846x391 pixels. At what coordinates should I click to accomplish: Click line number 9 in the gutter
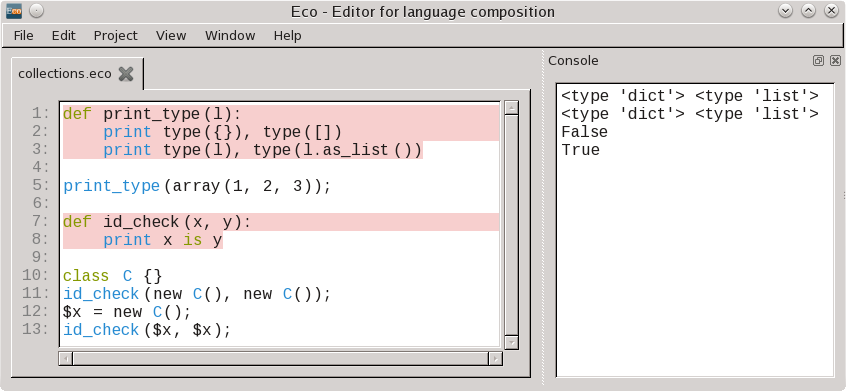[x=40, y=257]
